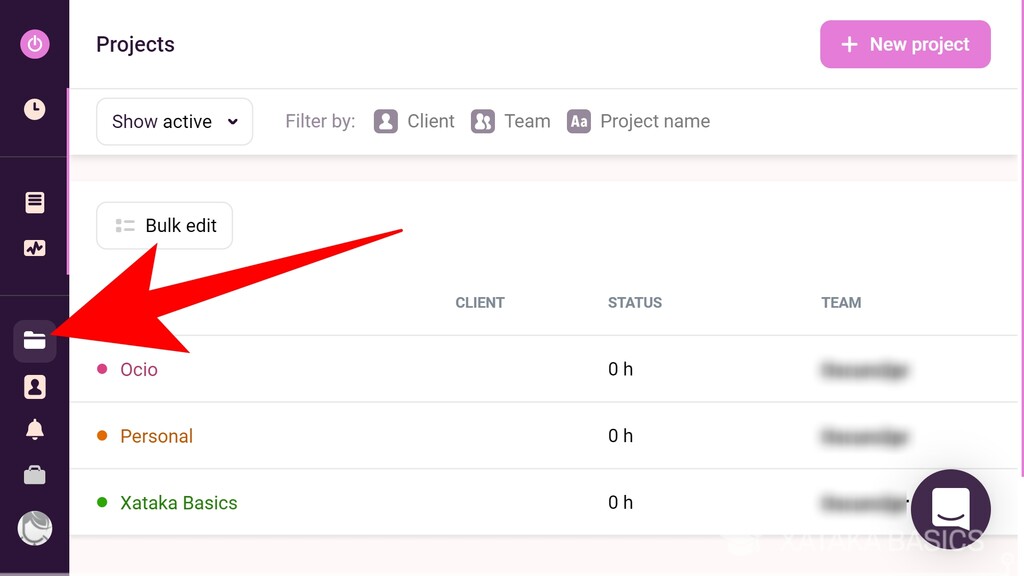Open the briefcase workspace icon
This screenshot has width=1024, height=576.
point(35,475)
